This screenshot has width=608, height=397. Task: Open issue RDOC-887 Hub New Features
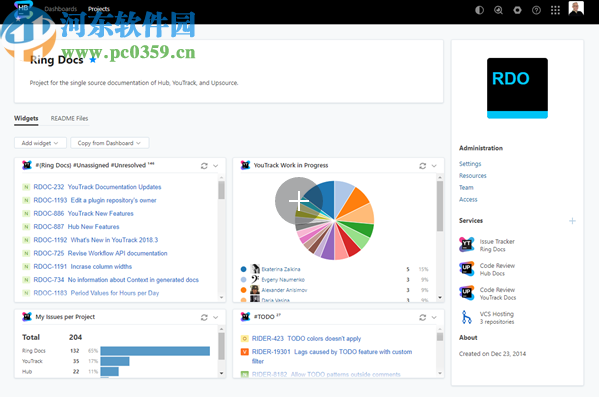(x=76, y=226)
